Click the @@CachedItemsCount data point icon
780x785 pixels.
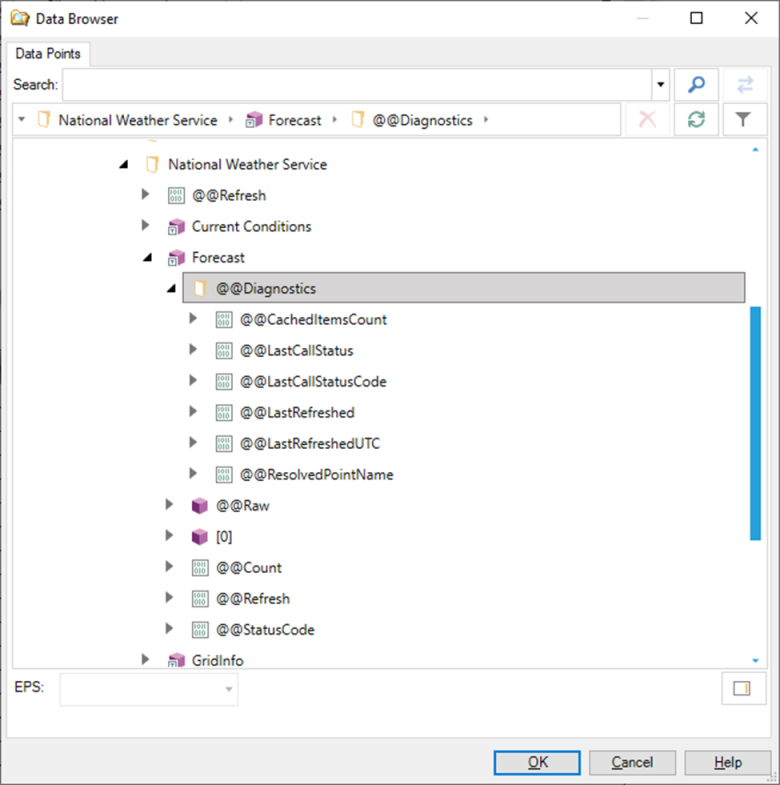[224, 320]
